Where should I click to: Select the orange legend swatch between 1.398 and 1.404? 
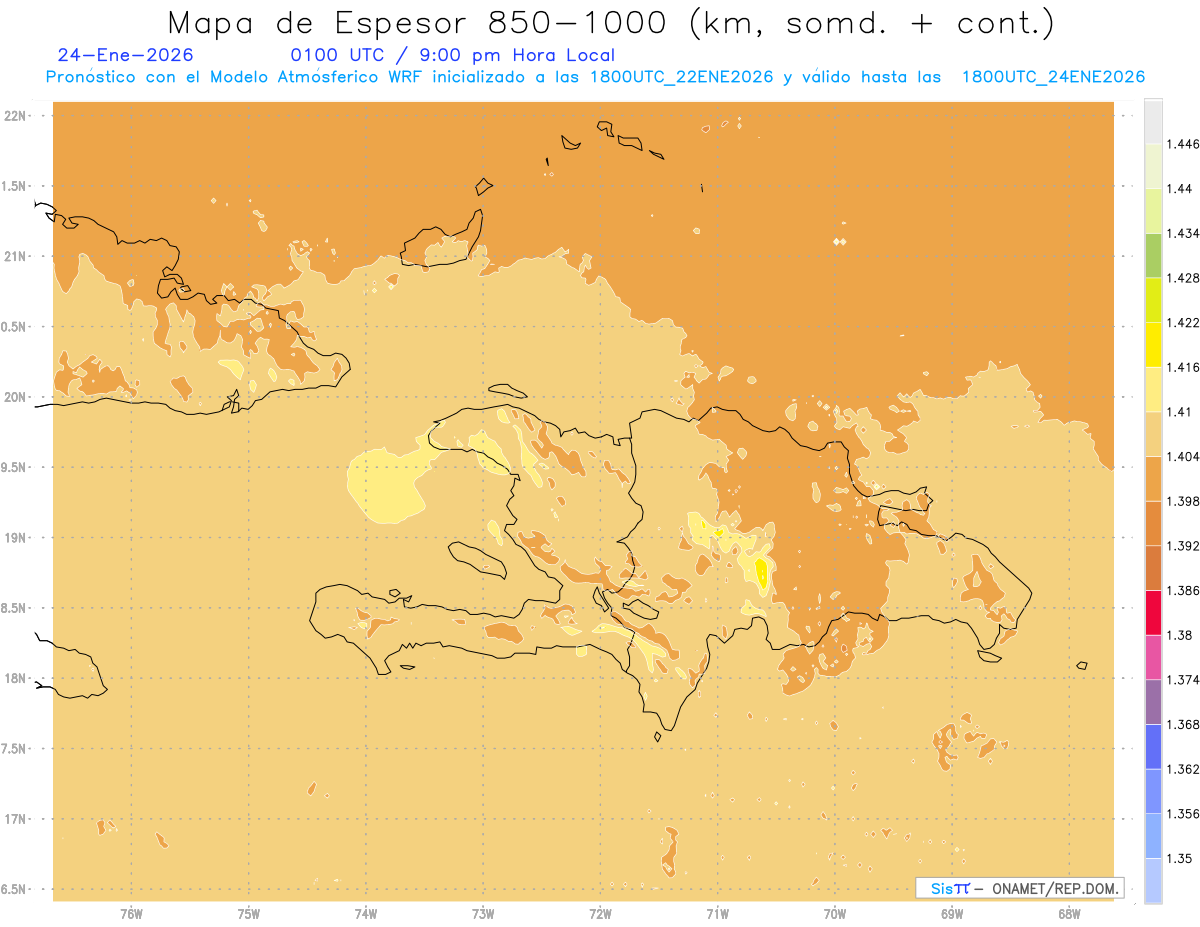1153,478
